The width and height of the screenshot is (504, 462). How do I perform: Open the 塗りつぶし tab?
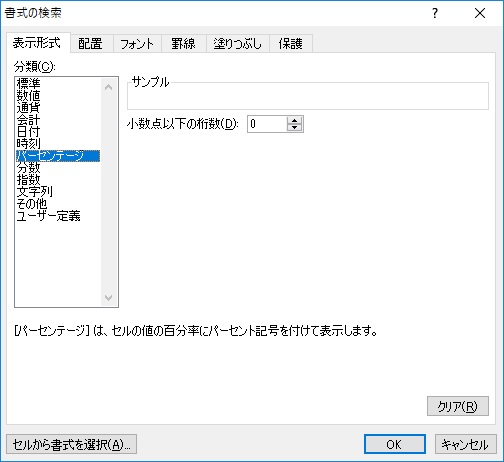(x=237, y=44)
